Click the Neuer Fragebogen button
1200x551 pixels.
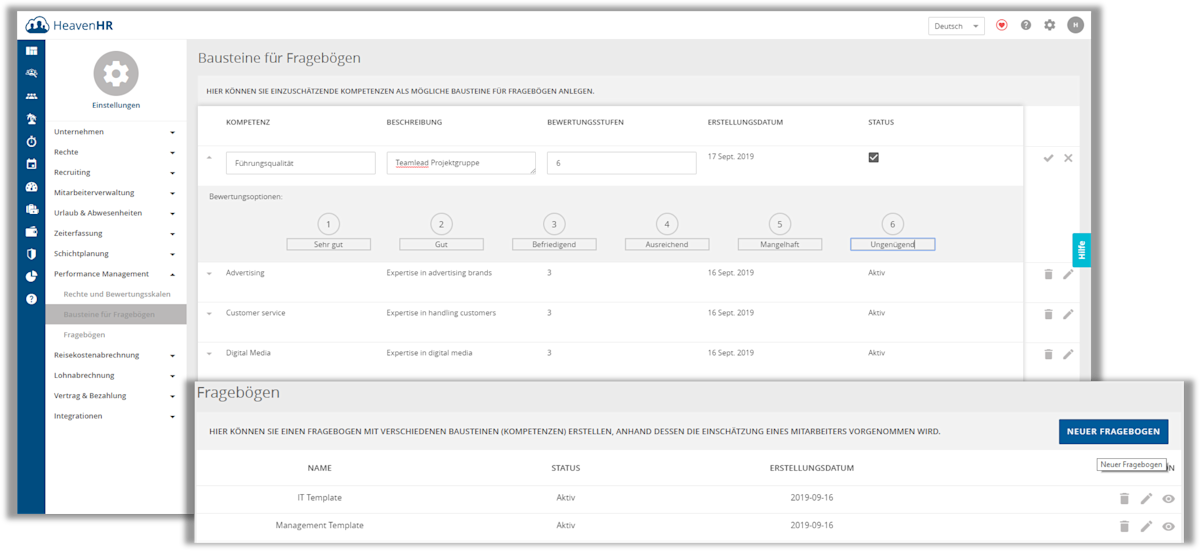tap(1113, 432)
